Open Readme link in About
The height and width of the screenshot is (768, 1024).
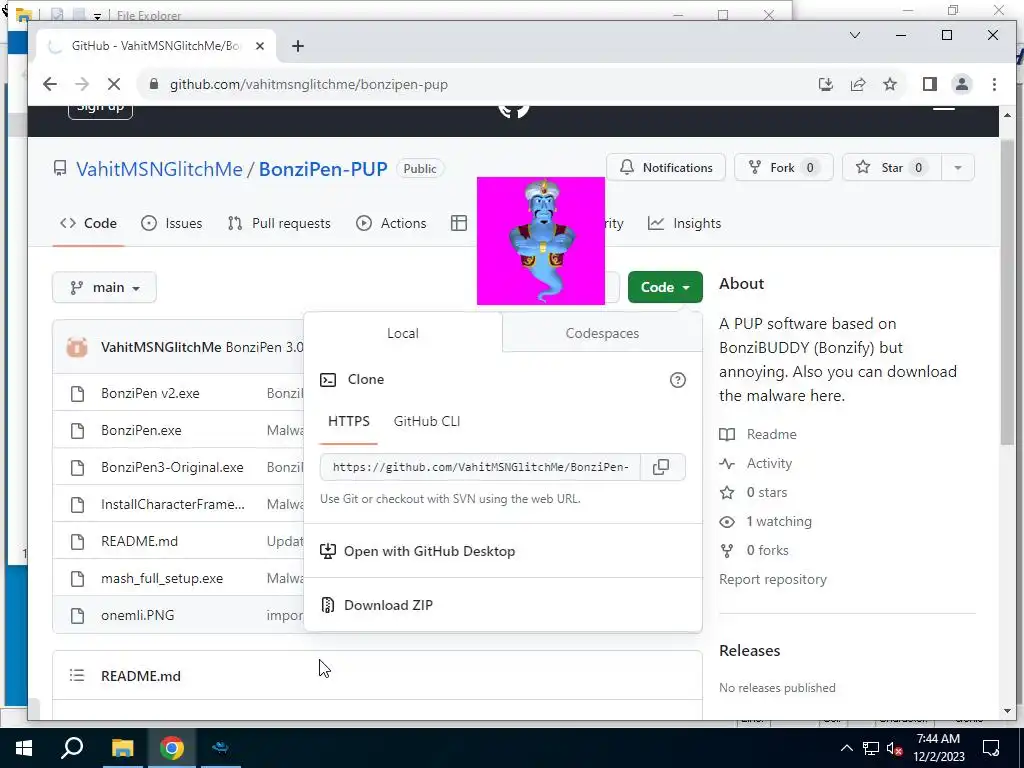pos(758,434)
